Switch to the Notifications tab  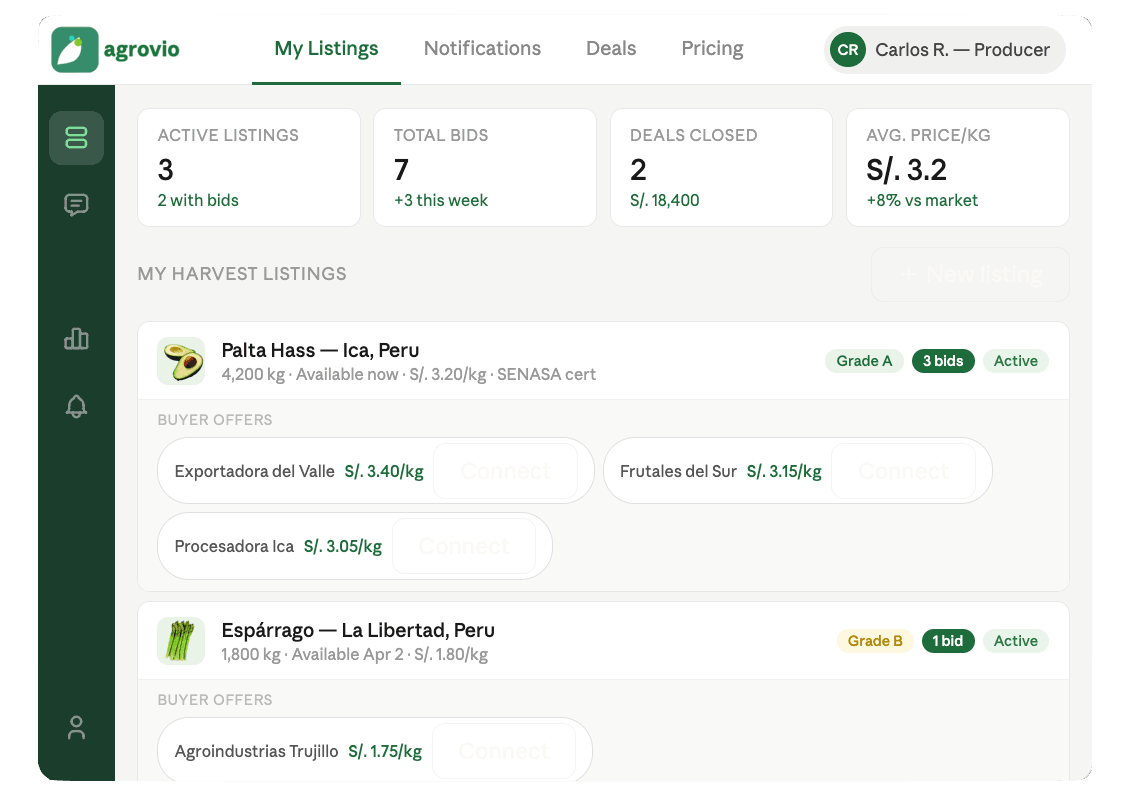[482, 49]
